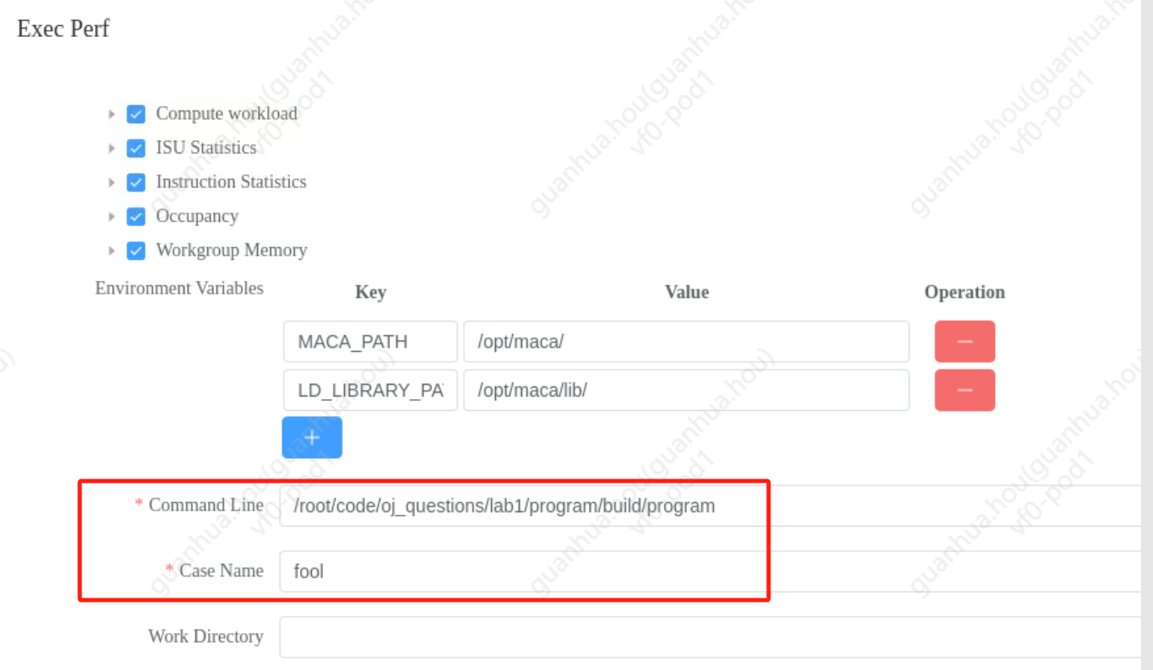Add a new environment variable with plus button
Screen dimensions: 1153x670
pyautogui.click(x=312, y=438)
